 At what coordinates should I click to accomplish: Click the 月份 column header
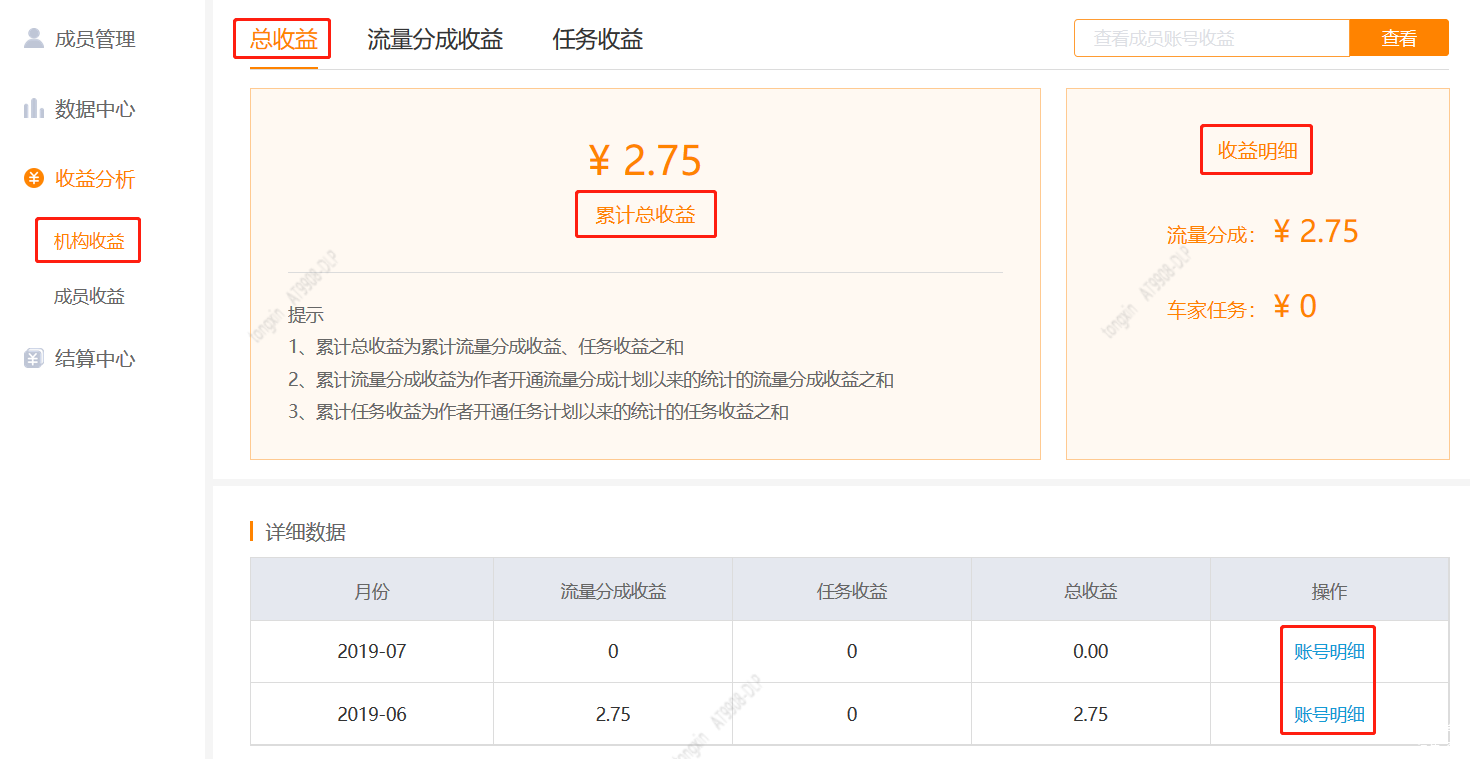click(371, 591)
